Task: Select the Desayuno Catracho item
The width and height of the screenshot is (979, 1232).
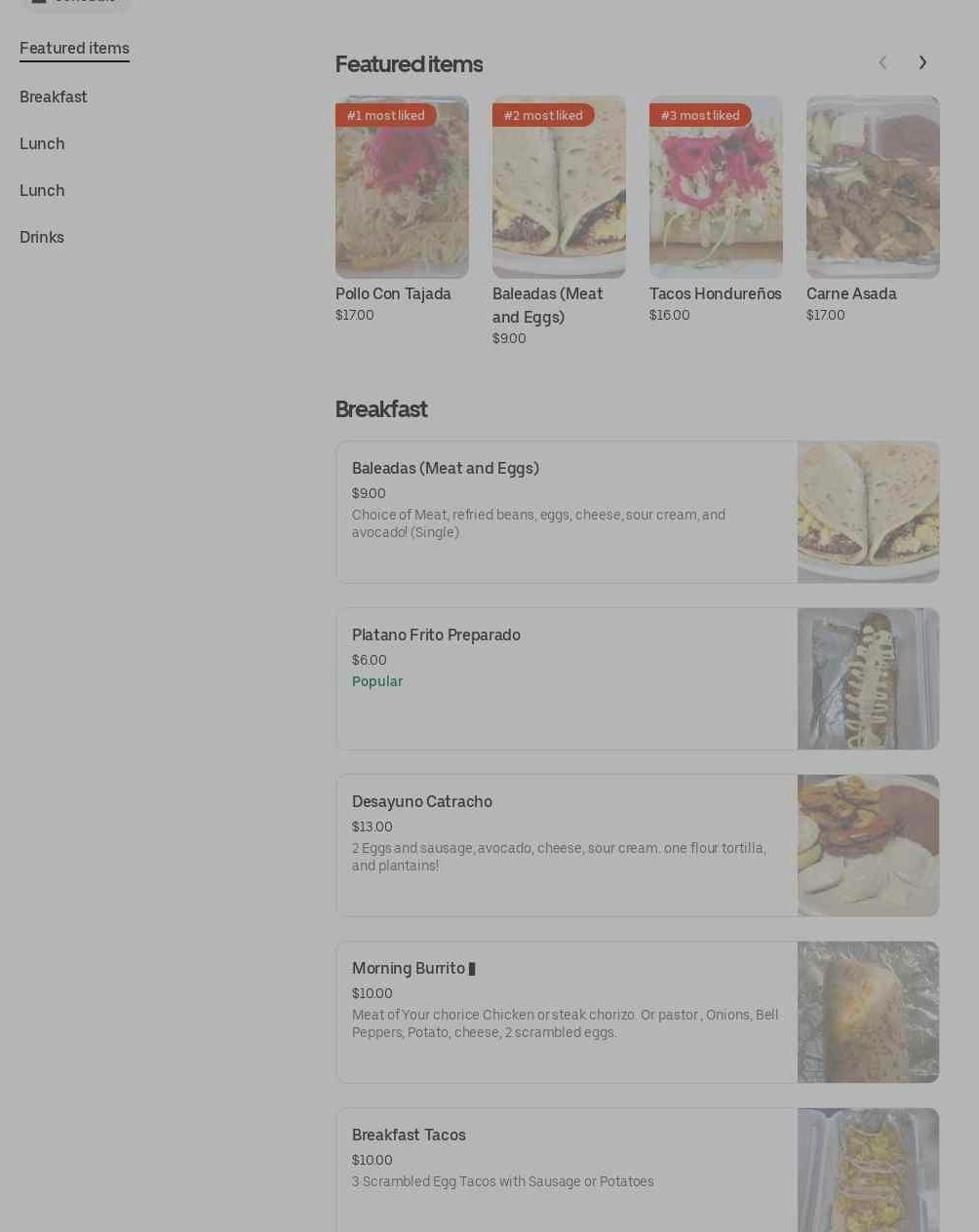Action: pos(638,846)
